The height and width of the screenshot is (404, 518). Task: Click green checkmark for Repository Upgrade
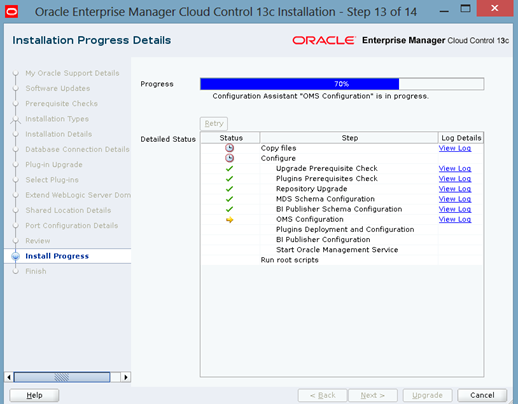pos(229,189)
